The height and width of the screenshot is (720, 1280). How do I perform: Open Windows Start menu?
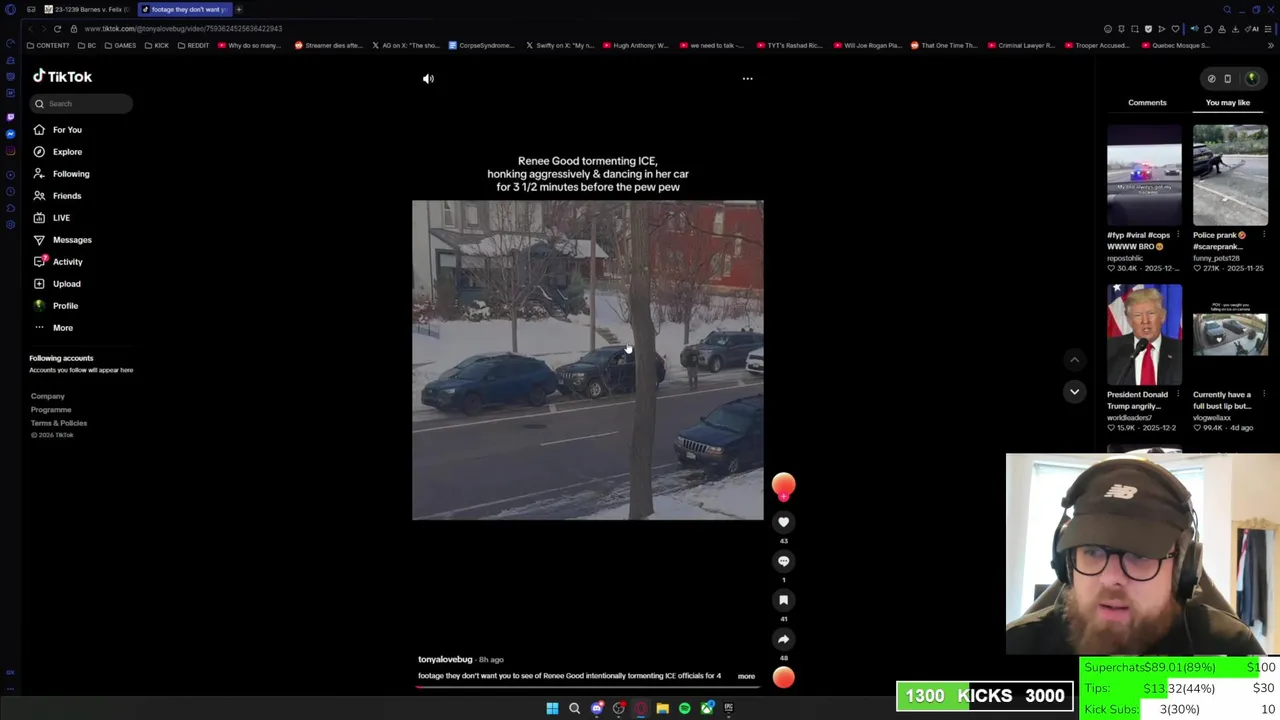pyautogui.click(x=552, y=709)
